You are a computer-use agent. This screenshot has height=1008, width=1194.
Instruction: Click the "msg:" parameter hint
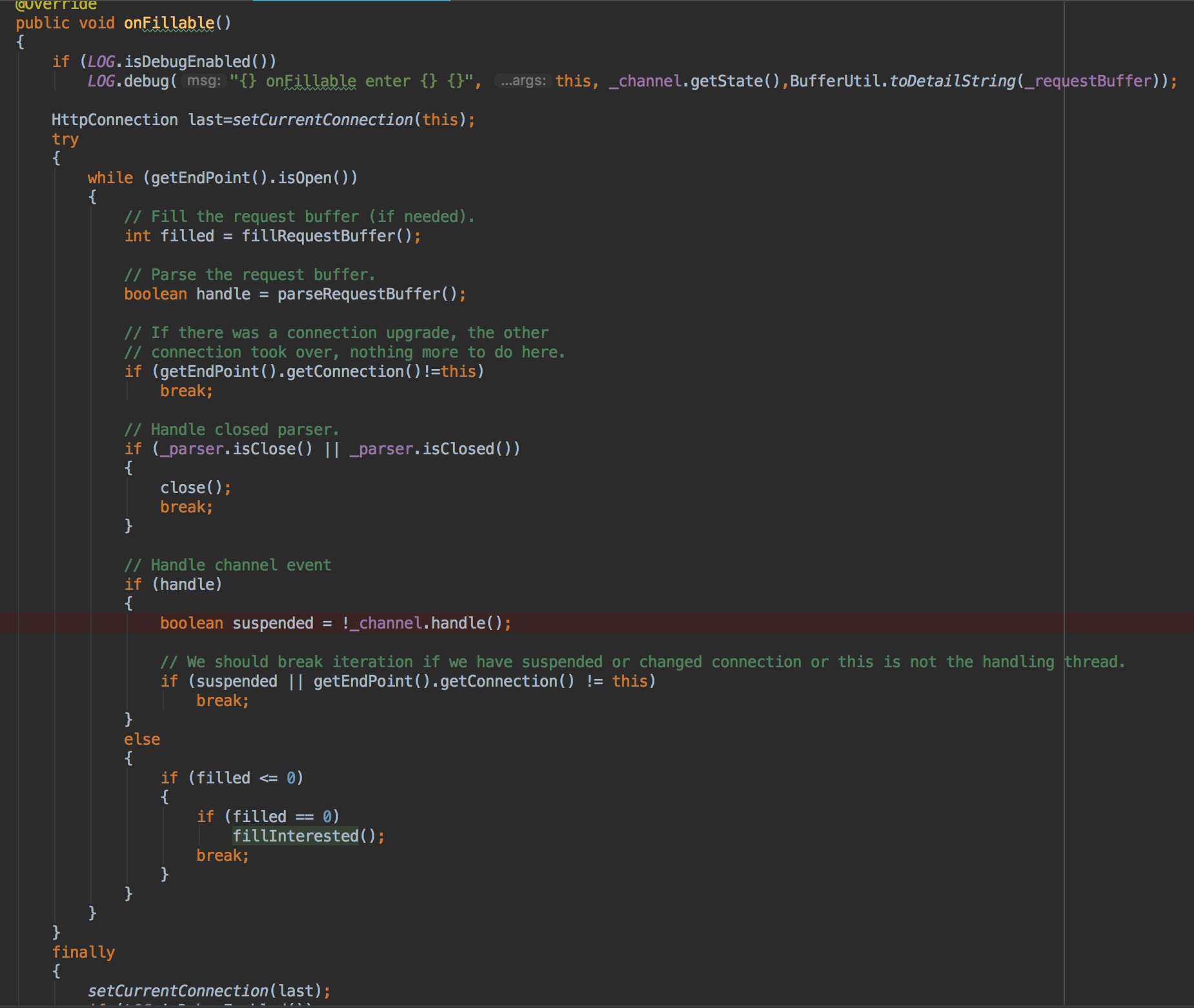click(x=203, y=81)
